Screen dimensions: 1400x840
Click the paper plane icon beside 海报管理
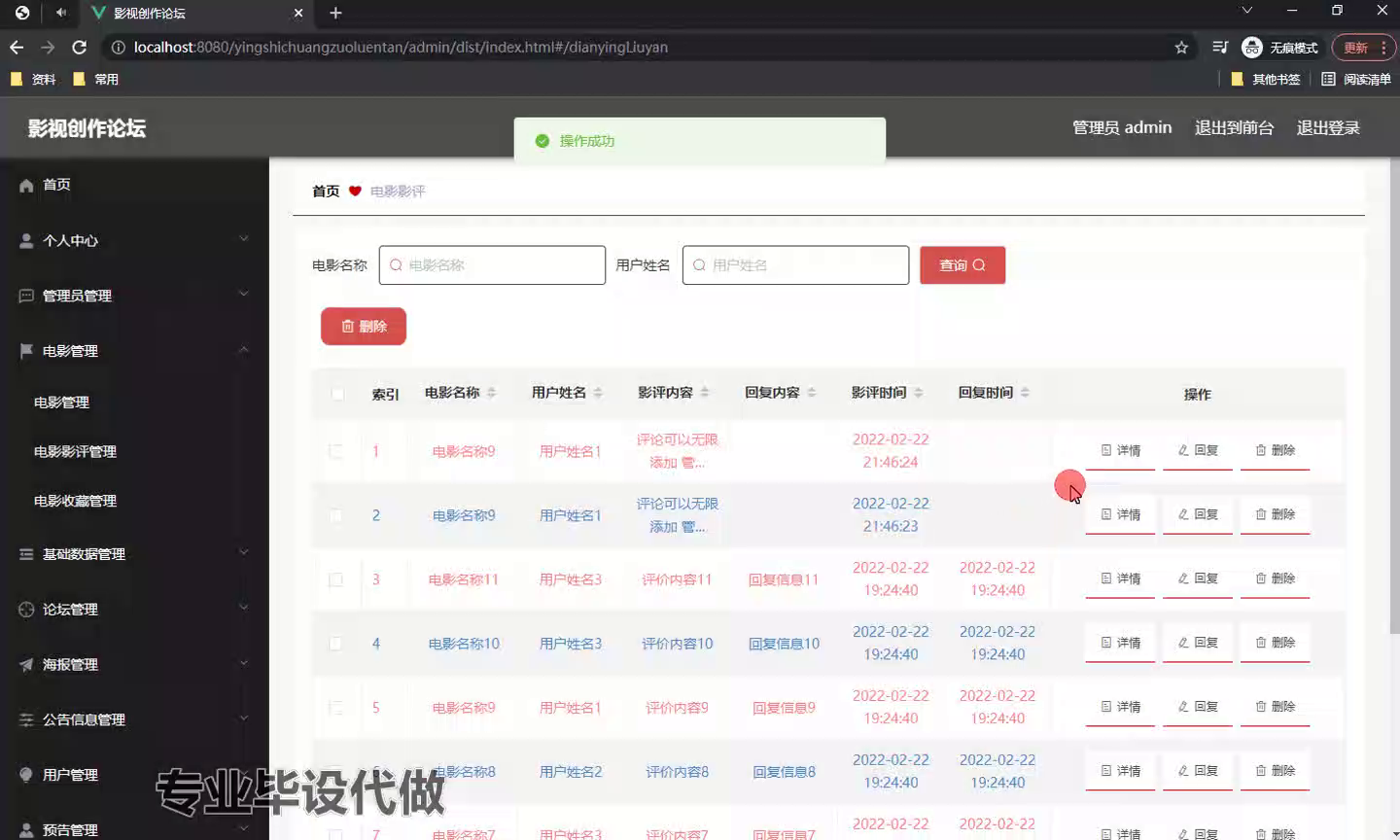click(26, 665)
